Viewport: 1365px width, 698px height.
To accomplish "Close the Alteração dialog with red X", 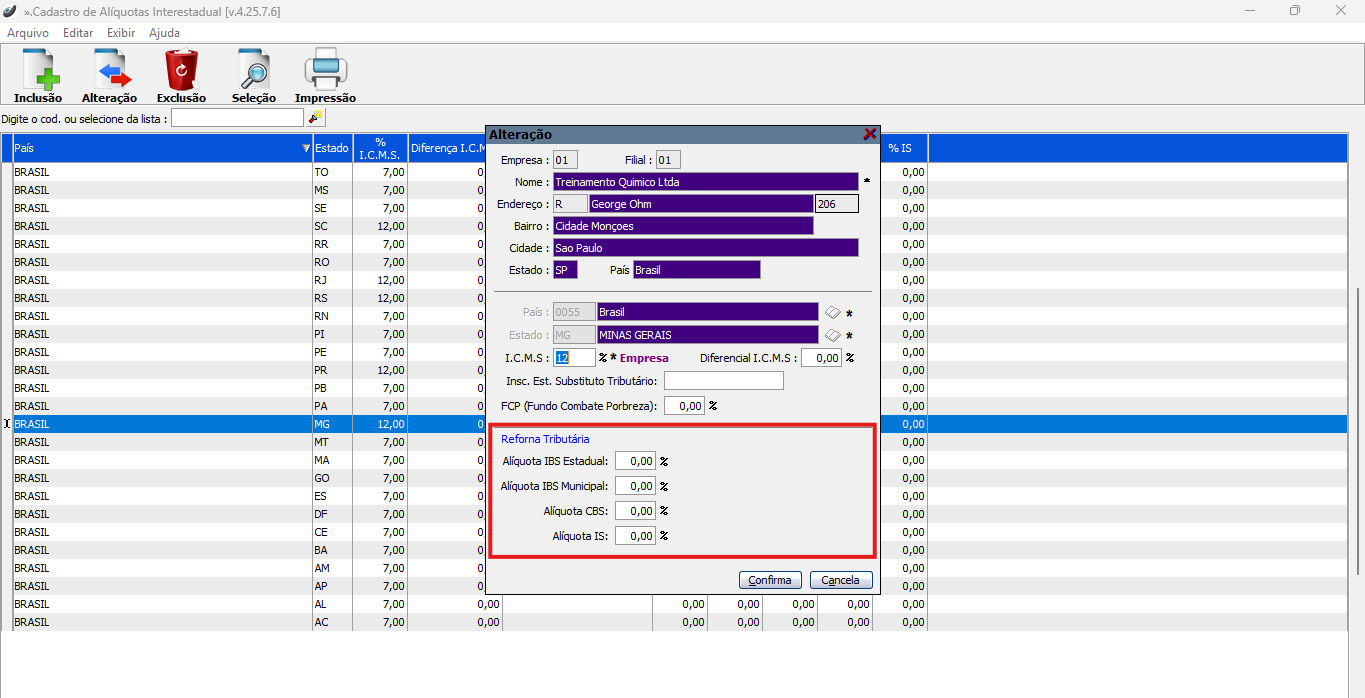I will 869,134.
